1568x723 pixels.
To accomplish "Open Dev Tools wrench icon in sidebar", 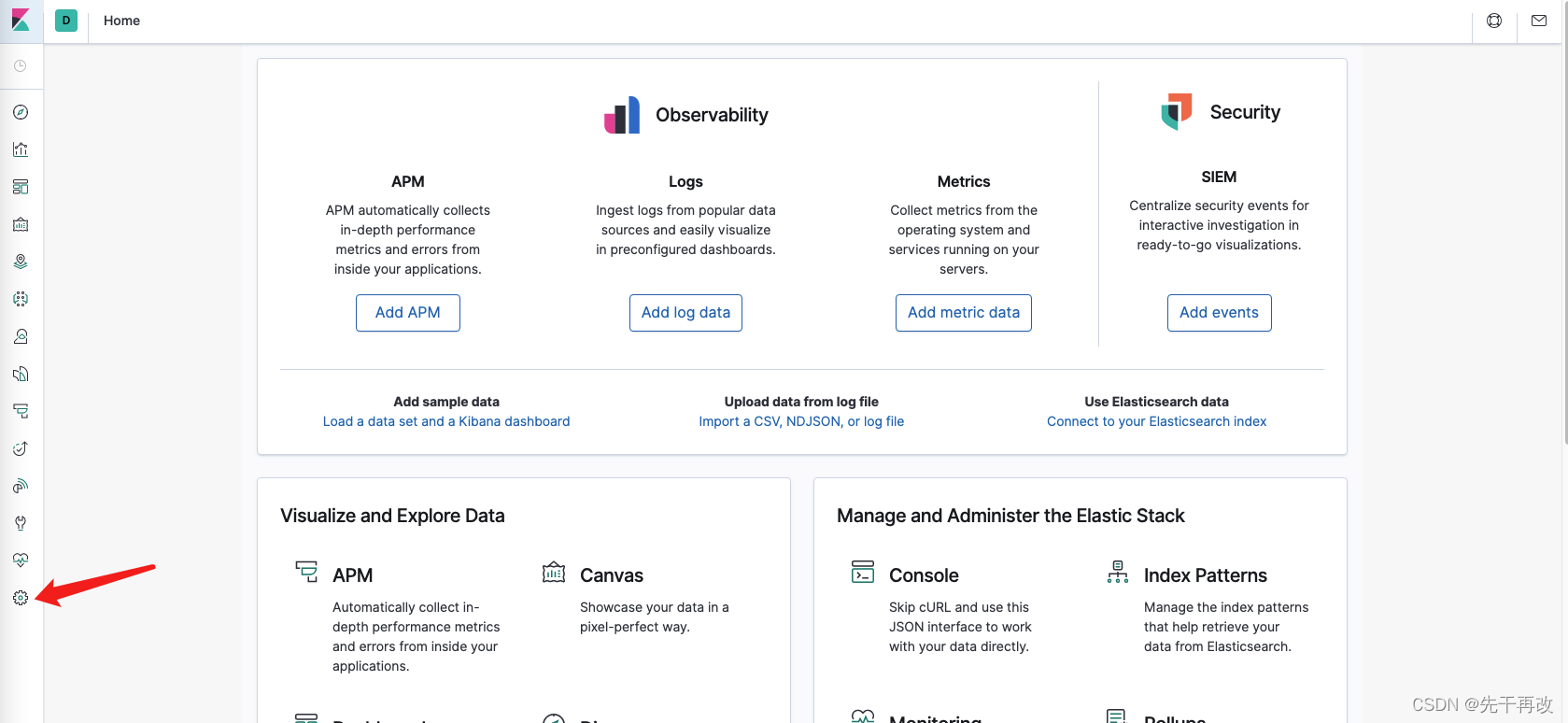I will tap(21, 523).
